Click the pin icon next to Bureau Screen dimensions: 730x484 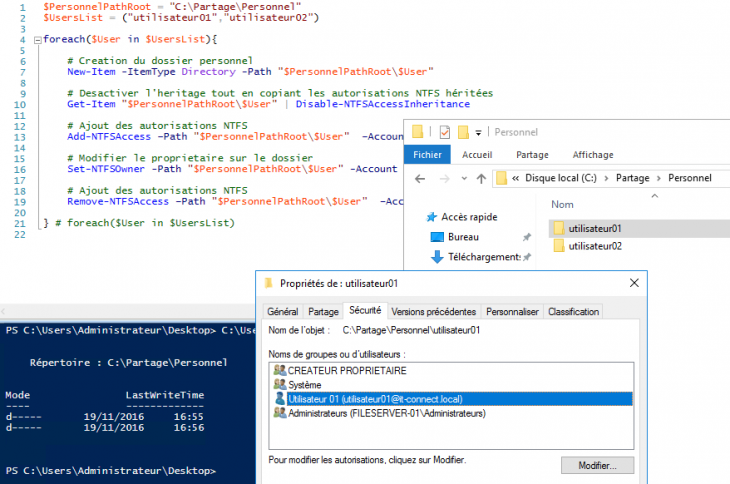coord(527,237)
